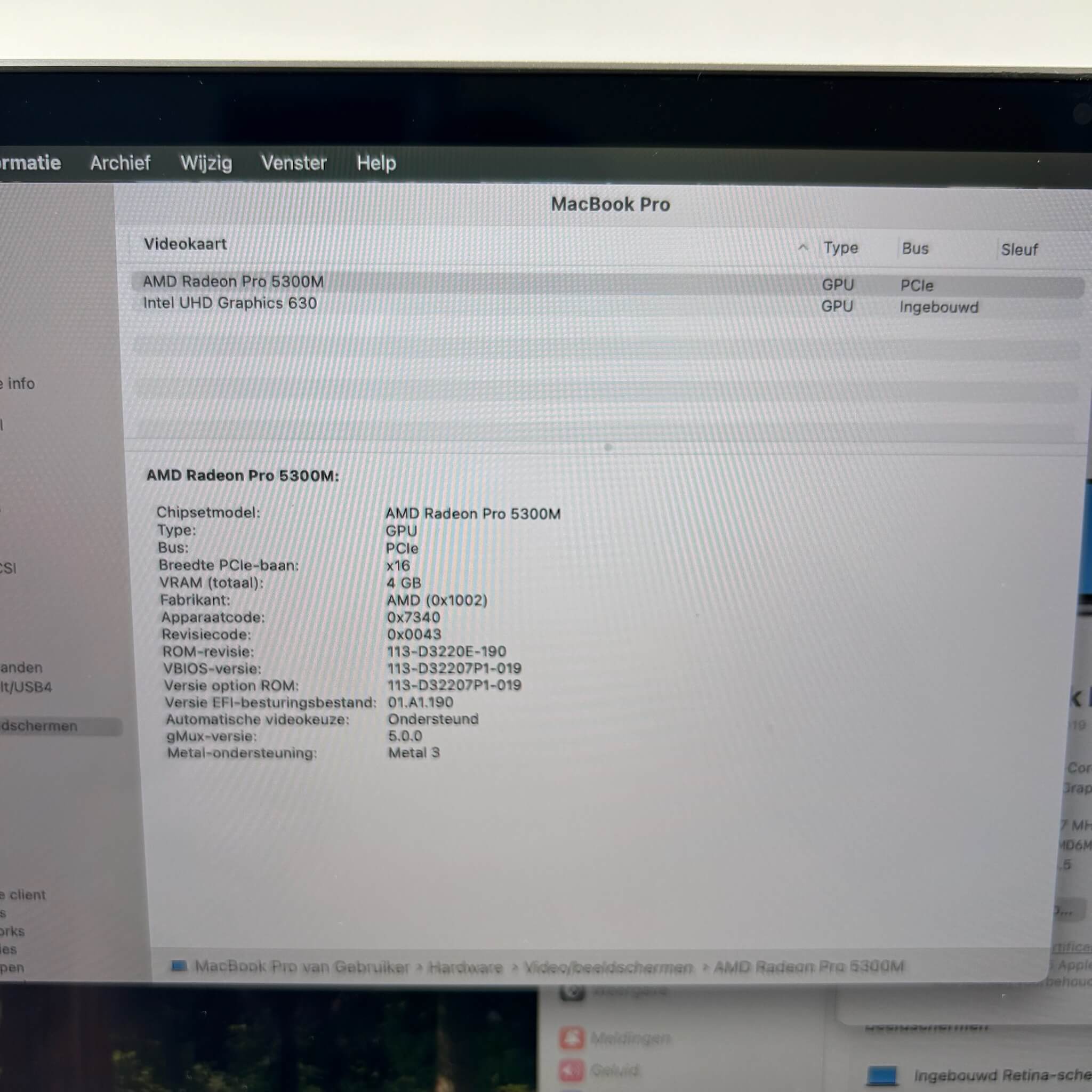
Task: Click MacBook Pro van Gebruiker in path bar
Action: click(x=302, y=967)
